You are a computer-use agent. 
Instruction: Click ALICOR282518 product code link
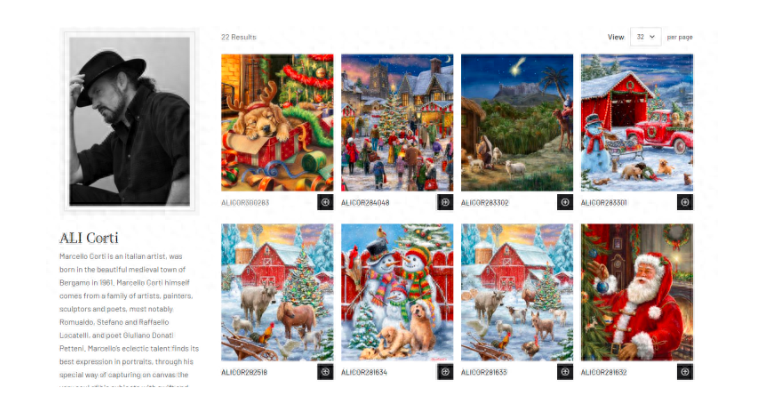(x=244, y=372)
